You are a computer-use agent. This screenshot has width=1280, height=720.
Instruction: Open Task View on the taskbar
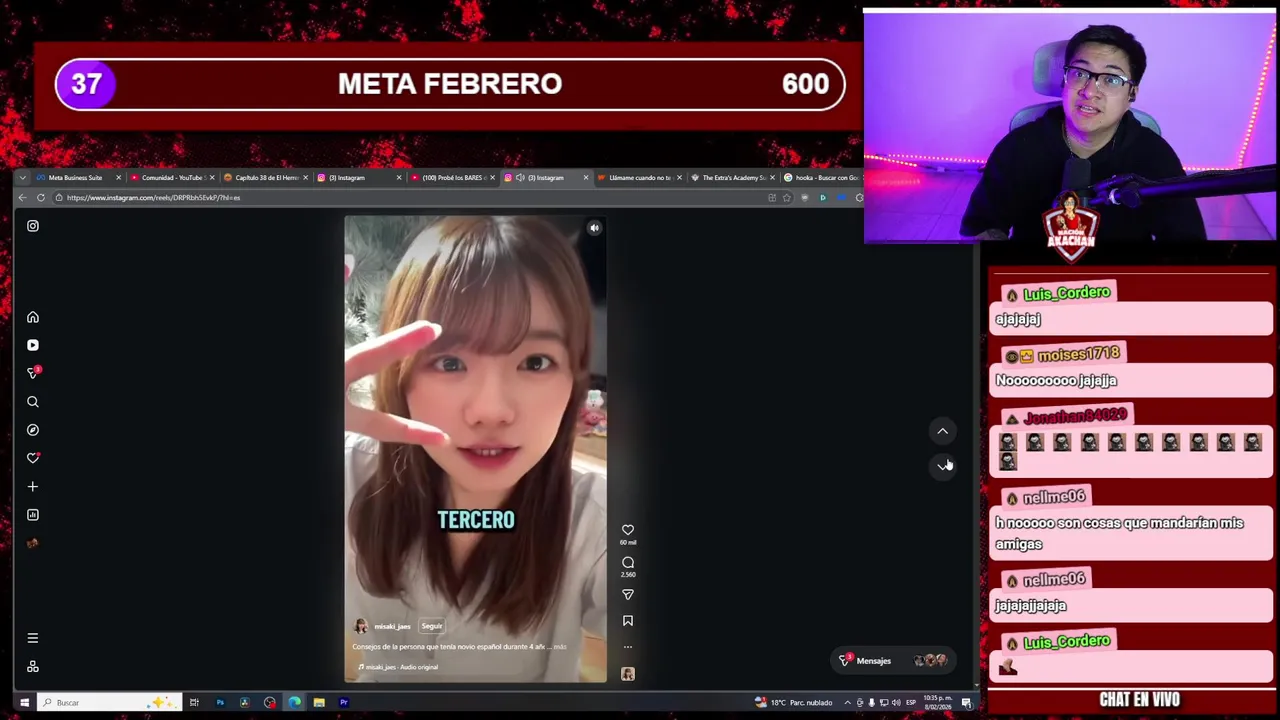[x=194, y=703]
